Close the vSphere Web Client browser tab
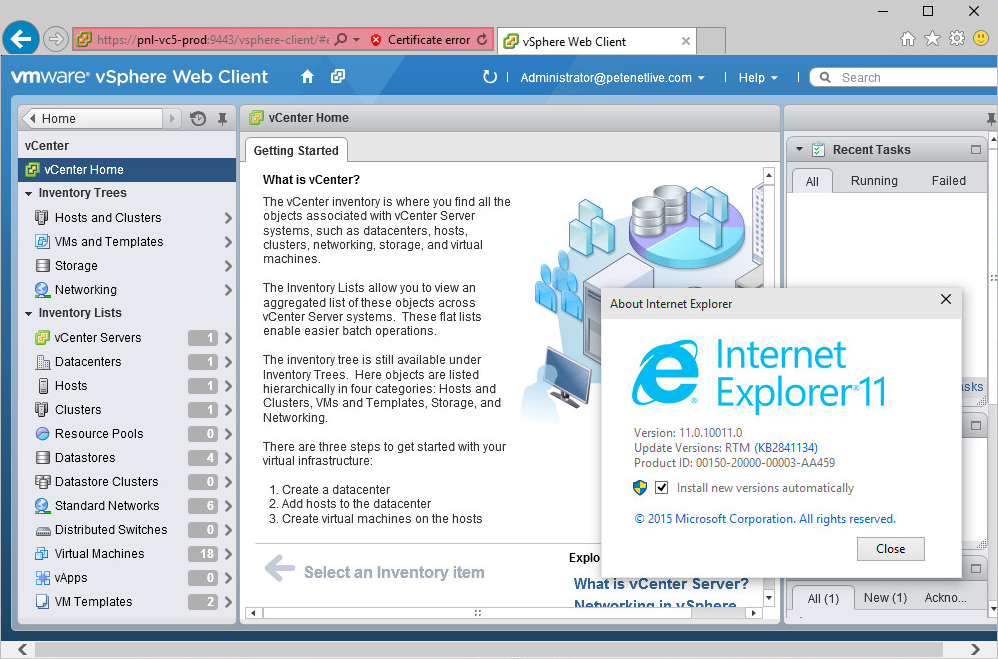Screen dimensions: 998x659 [685, 41]
